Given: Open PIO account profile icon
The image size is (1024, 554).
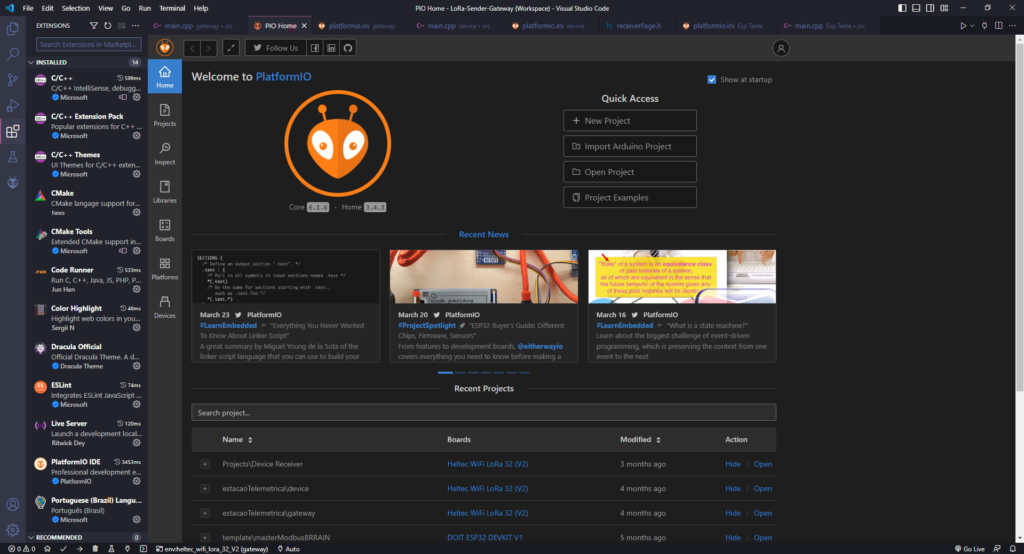Looking at the screenshot, I should point(780,48).
